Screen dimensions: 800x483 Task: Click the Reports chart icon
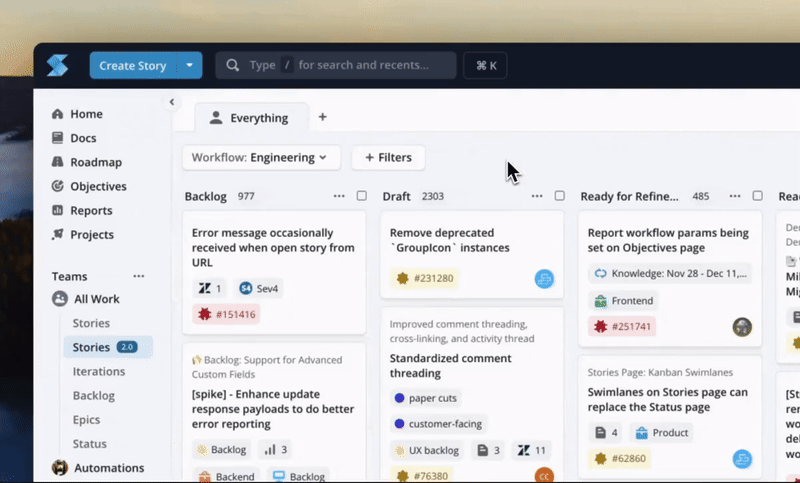click(57, 210)
